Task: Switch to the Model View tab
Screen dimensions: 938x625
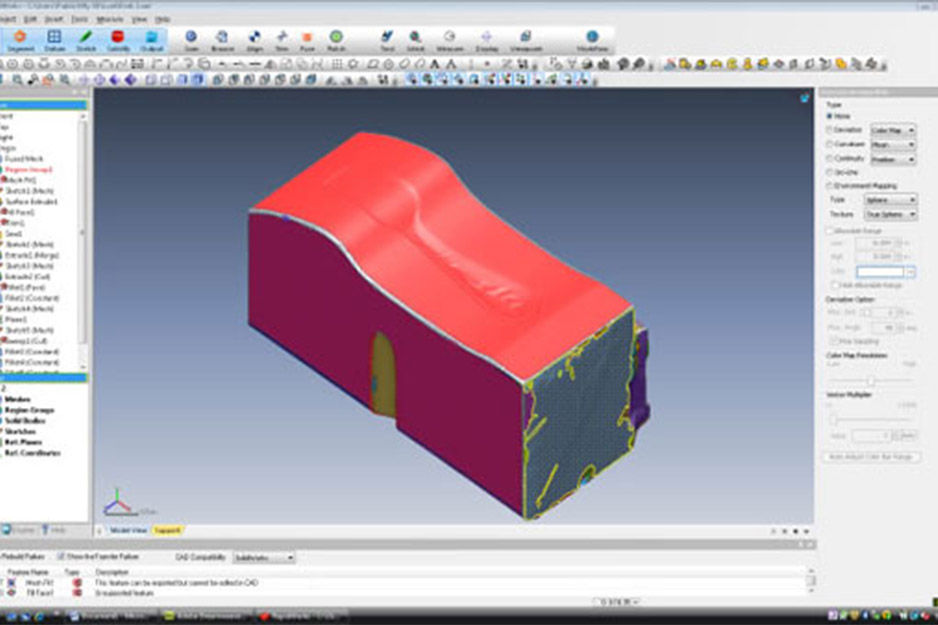Action: coord(127,529)
